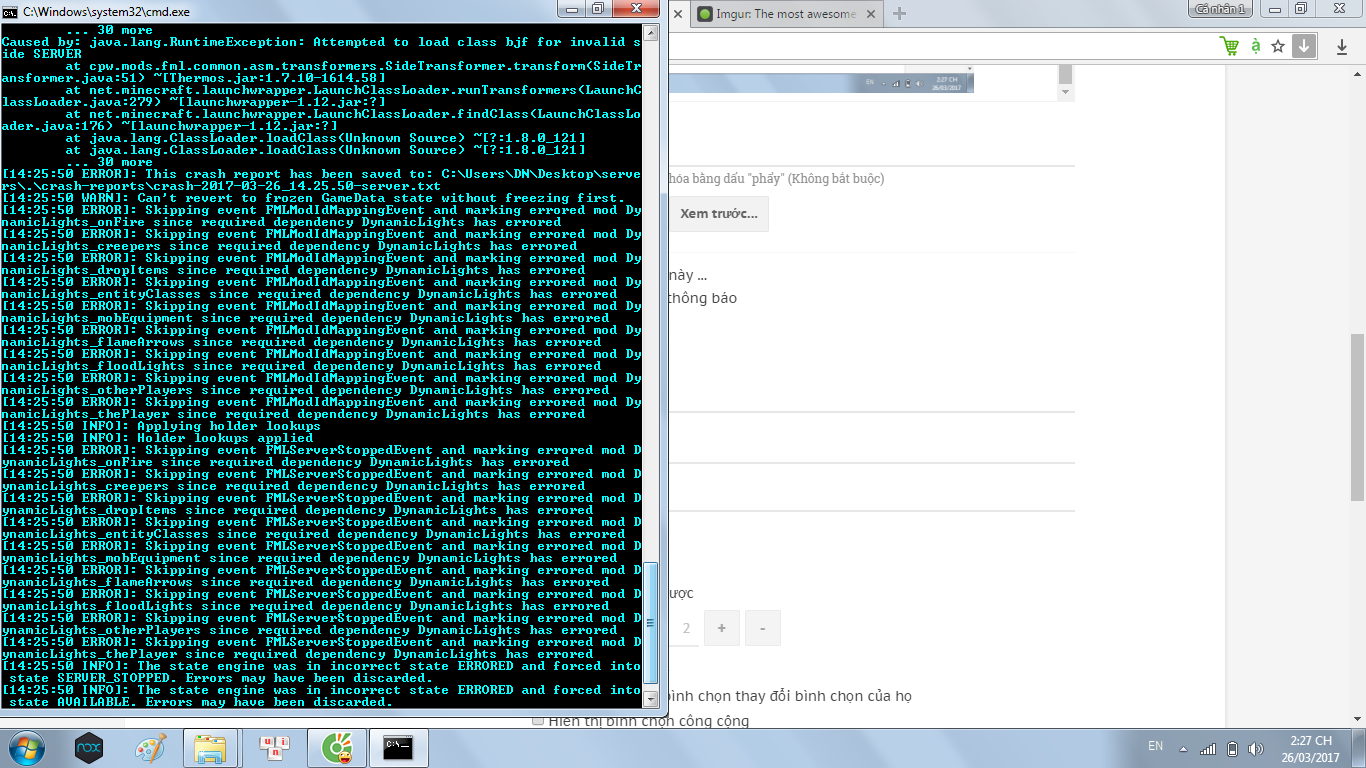This screenshot has height=768, width=1366.
Task: Click the 'C:\Windows\system32\cmd.exe' title text
Action: (106, 11)
